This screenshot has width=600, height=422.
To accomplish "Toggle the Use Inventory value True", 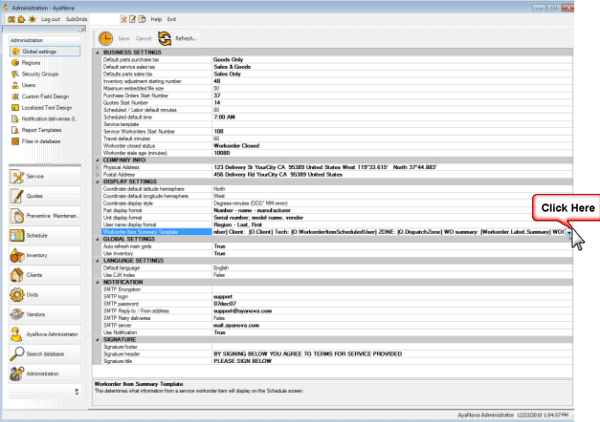I will tap(392, 254).
